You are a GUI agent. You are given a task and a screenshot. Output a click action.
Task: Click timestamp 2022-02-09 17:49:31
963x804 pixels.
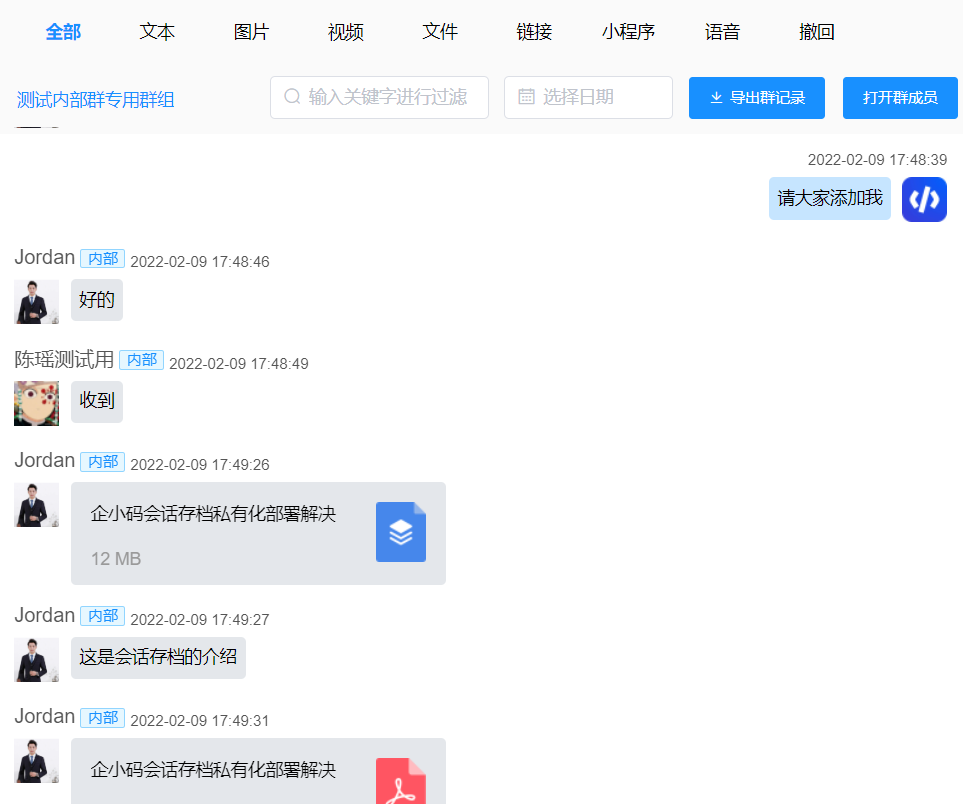tap(200, 720)
